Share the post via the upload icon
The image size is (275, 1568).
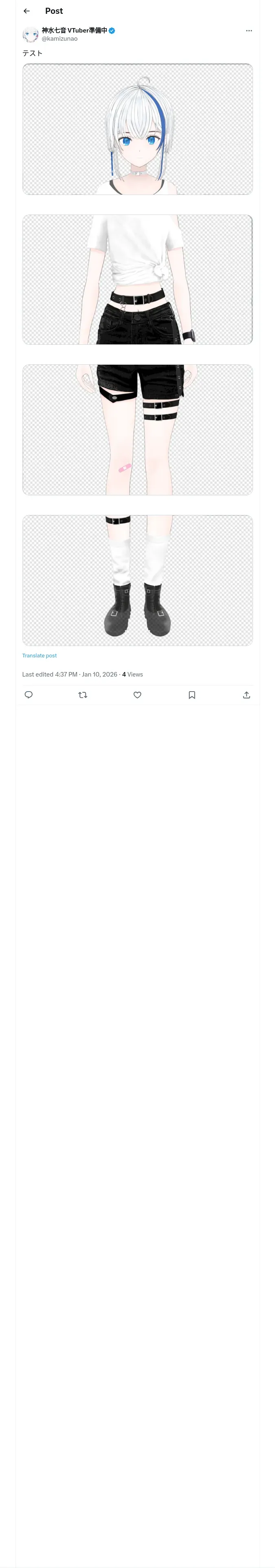coord(246,694)
